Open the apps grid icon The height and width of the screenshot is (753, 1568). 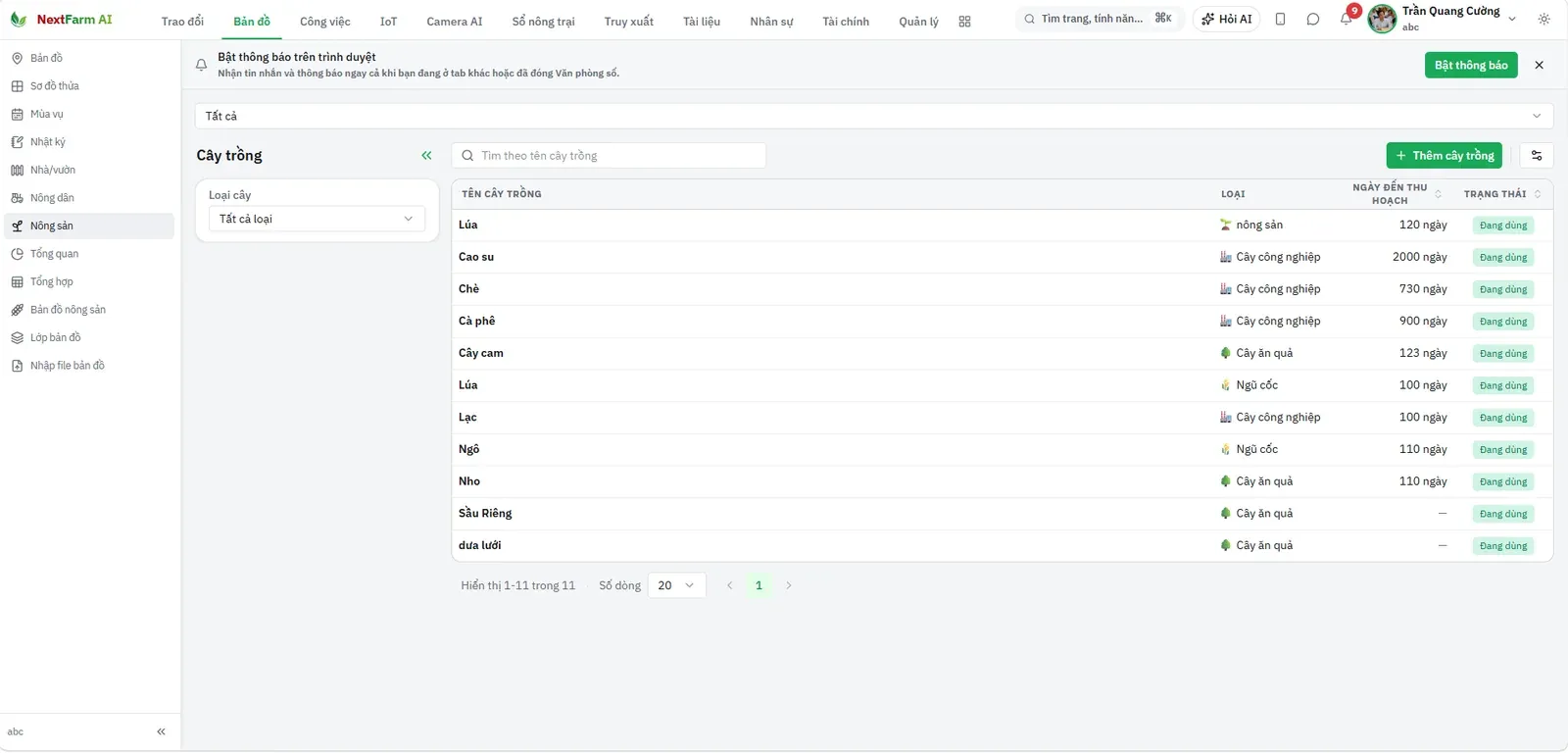(964, 22)
